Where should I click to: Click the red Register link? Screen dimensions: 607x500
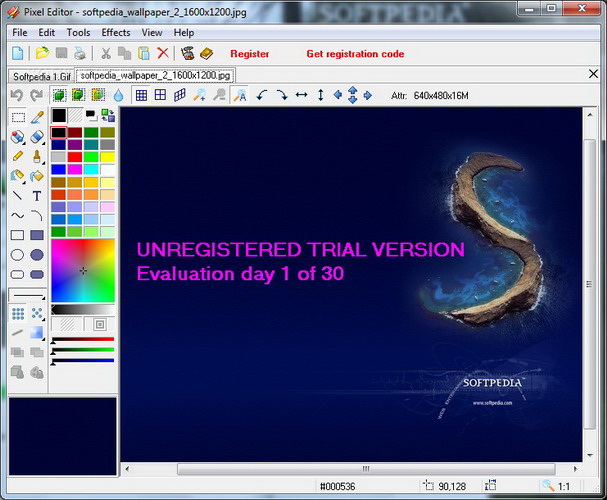(250, 54)
